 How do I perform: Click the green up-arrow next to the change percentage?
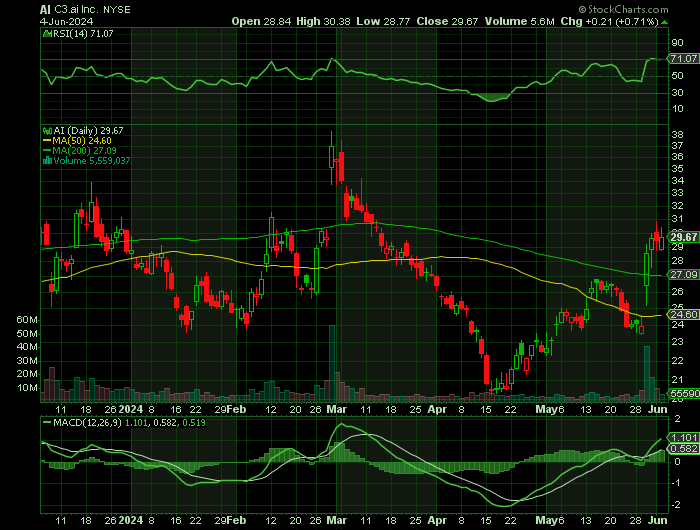pos(664,22)
